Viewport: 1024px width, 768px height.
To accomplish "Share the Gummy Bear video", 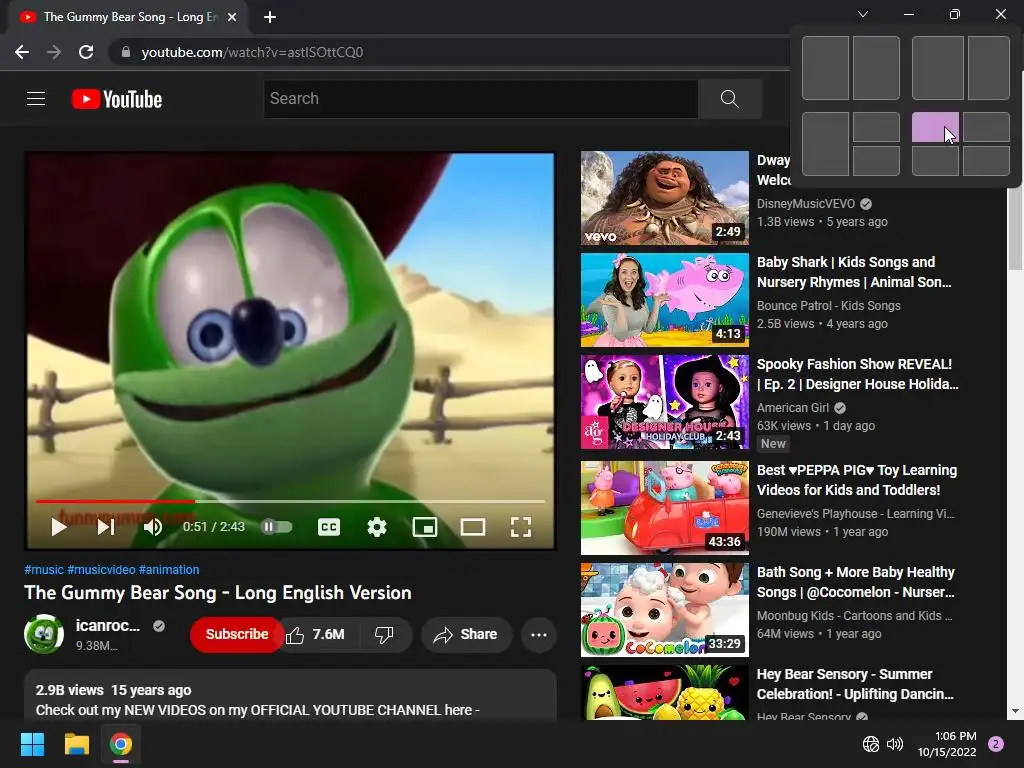I will [x=466, y=635].
